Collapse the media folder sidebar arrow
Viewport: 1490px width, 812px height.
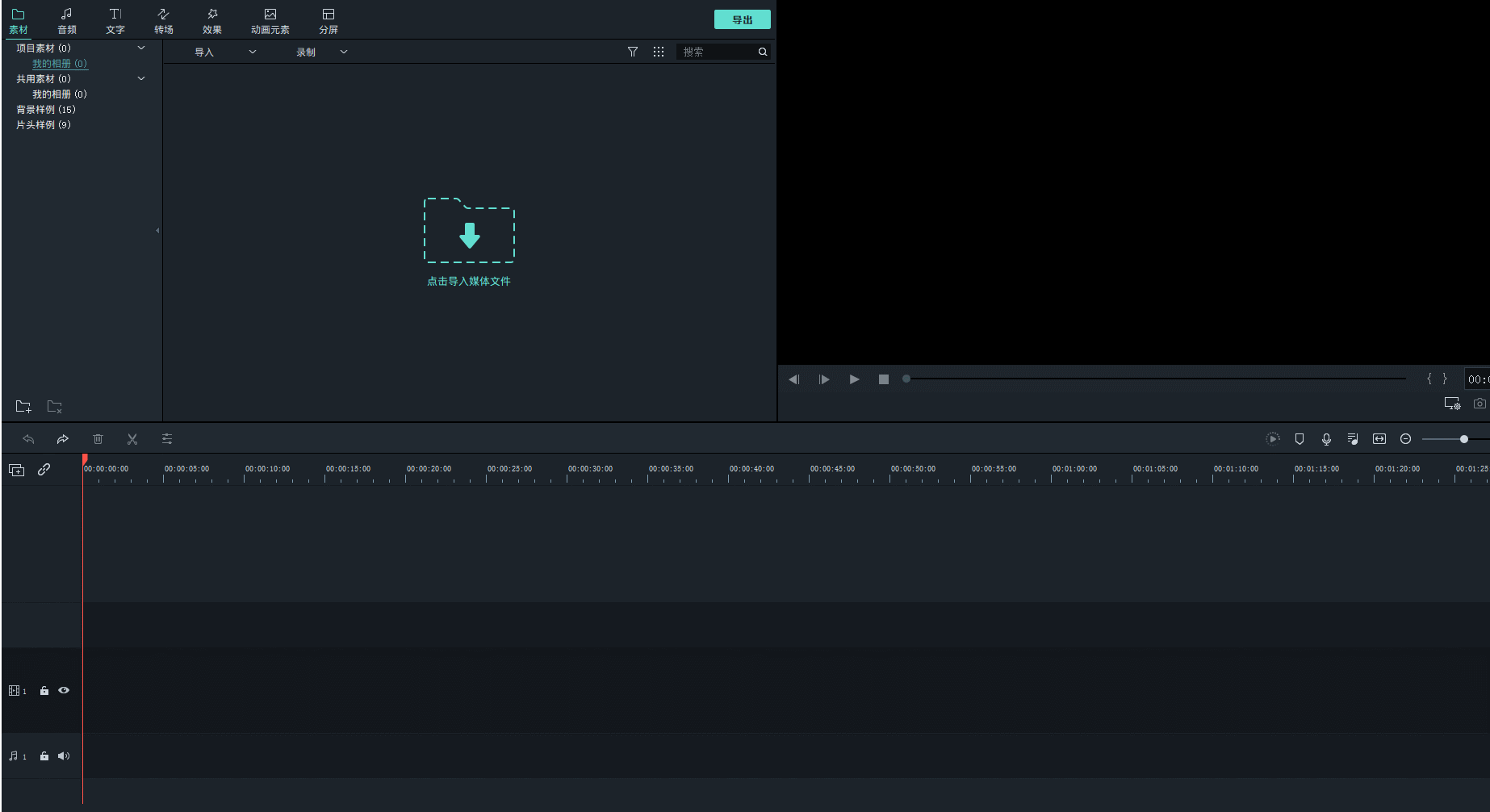(157, 231)
